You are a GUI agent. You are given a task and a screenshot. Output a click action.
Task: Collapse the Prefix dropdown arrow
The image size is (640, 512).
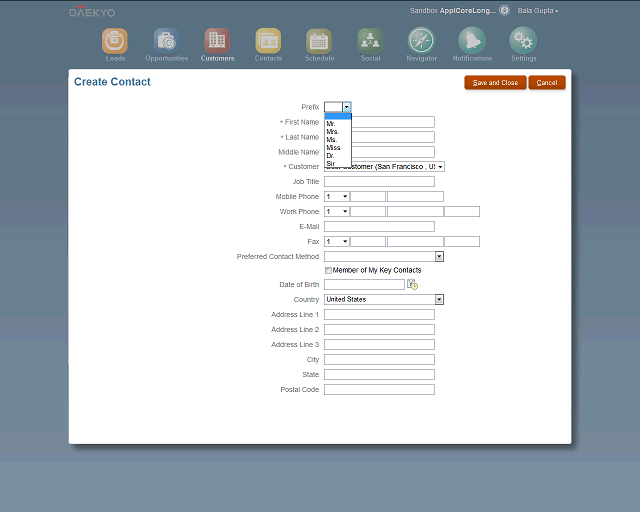347,107
